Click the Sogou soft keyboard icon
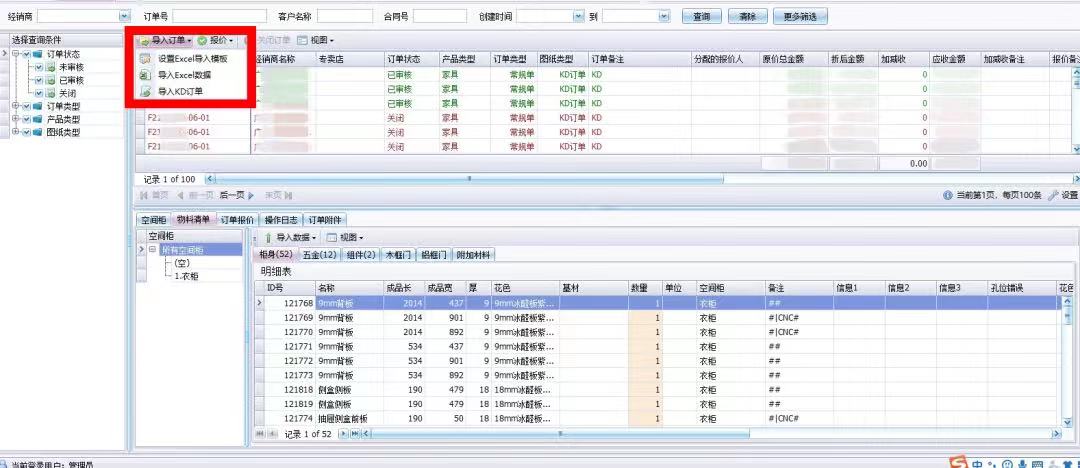1080x468 pixels. click(x=1038, y=464)
